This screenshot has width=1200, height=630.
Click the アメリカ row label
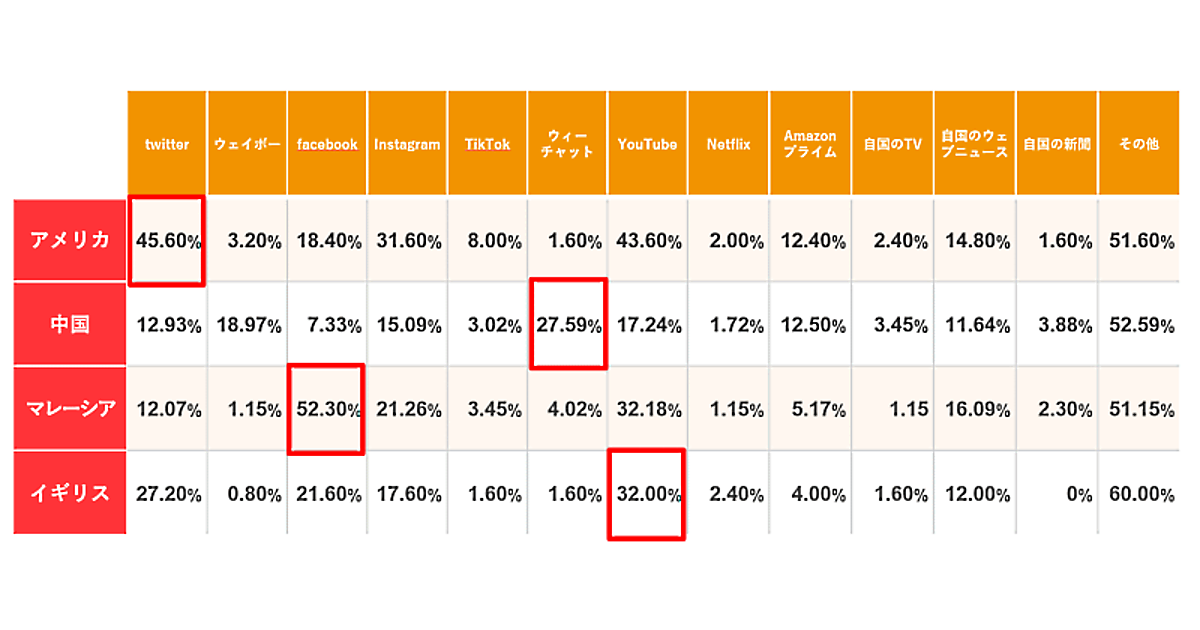[x=70, y=241]
